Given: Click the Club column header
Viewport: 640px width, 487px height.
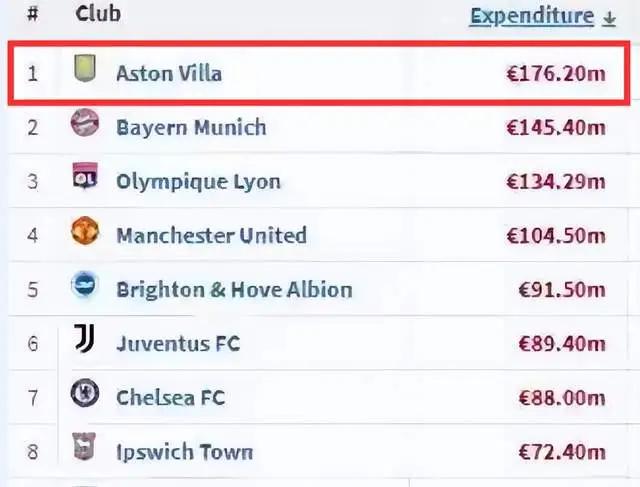Looking at the screenshot, I should [98, 13].
